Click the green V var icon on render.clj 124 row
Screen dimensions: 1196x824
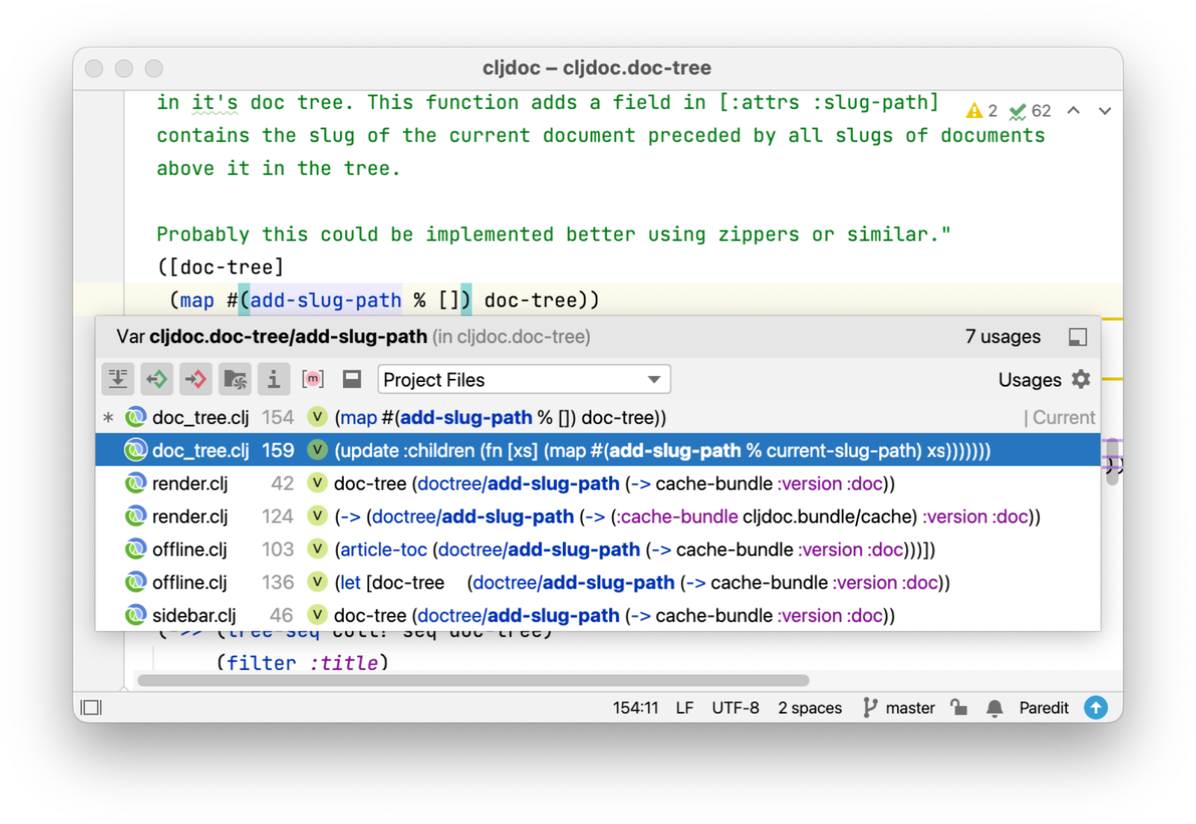click(x=317, y=517)
